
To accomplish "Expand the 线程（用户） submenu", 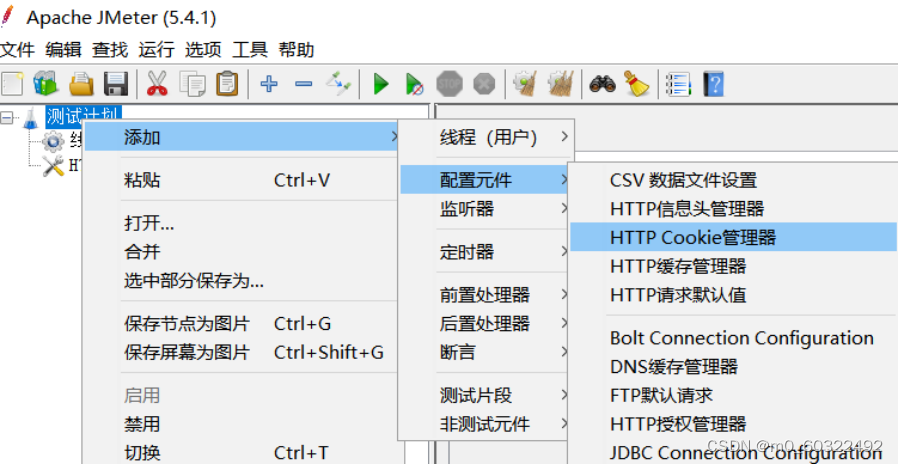I will click(x=487, y=137).
